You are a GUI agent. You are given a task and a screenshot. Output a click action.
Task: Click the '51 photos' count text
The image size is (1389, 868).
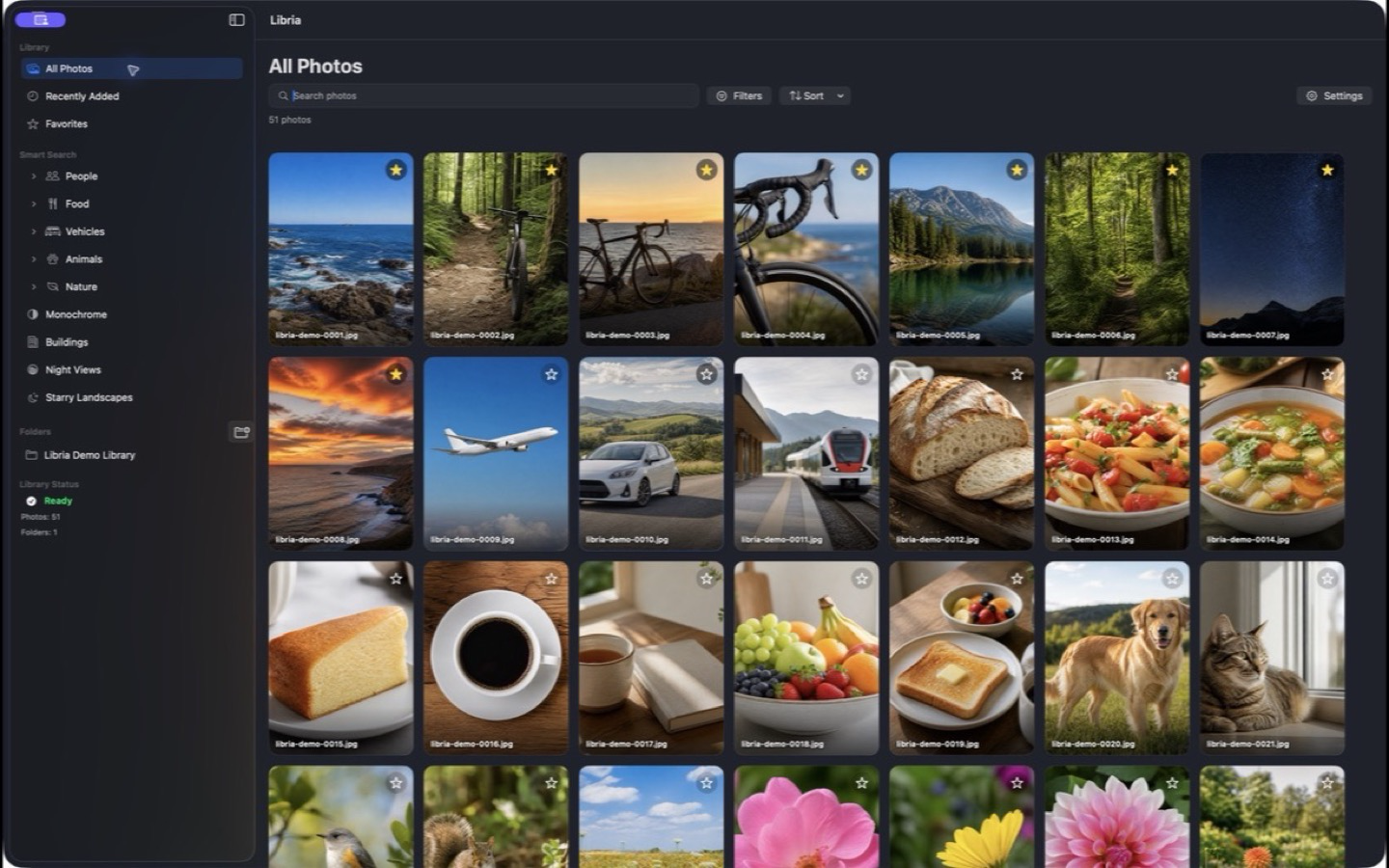289,120
